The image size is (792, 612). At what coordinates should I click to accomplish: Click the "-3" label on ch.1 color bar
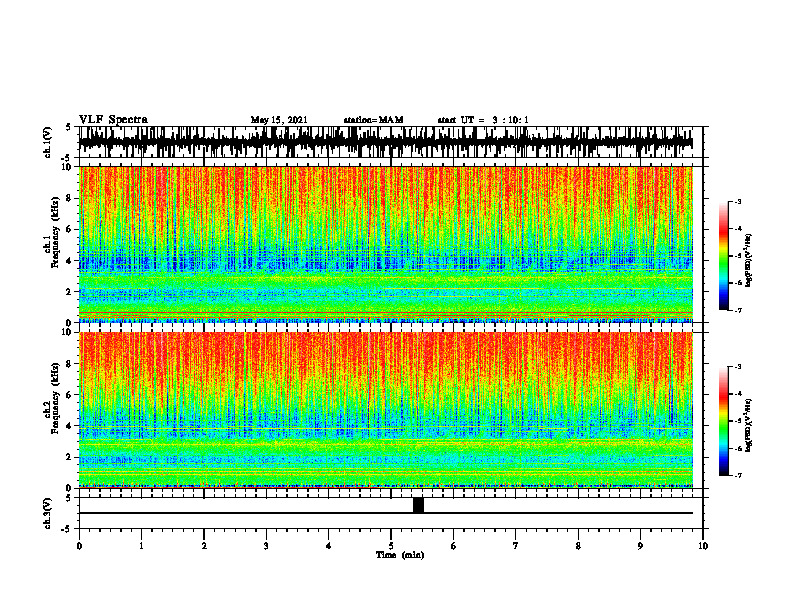pos(738,201)
